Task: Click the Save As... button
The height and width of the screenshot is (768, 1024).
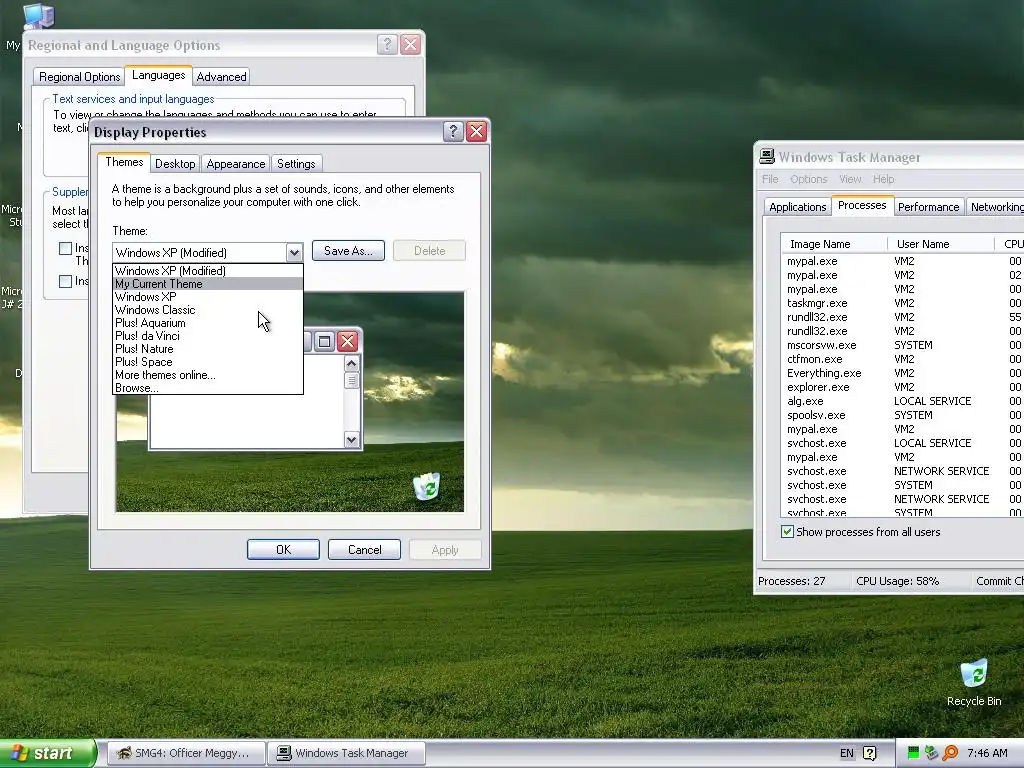Action: pyautogui.click(x=348, y=251)
